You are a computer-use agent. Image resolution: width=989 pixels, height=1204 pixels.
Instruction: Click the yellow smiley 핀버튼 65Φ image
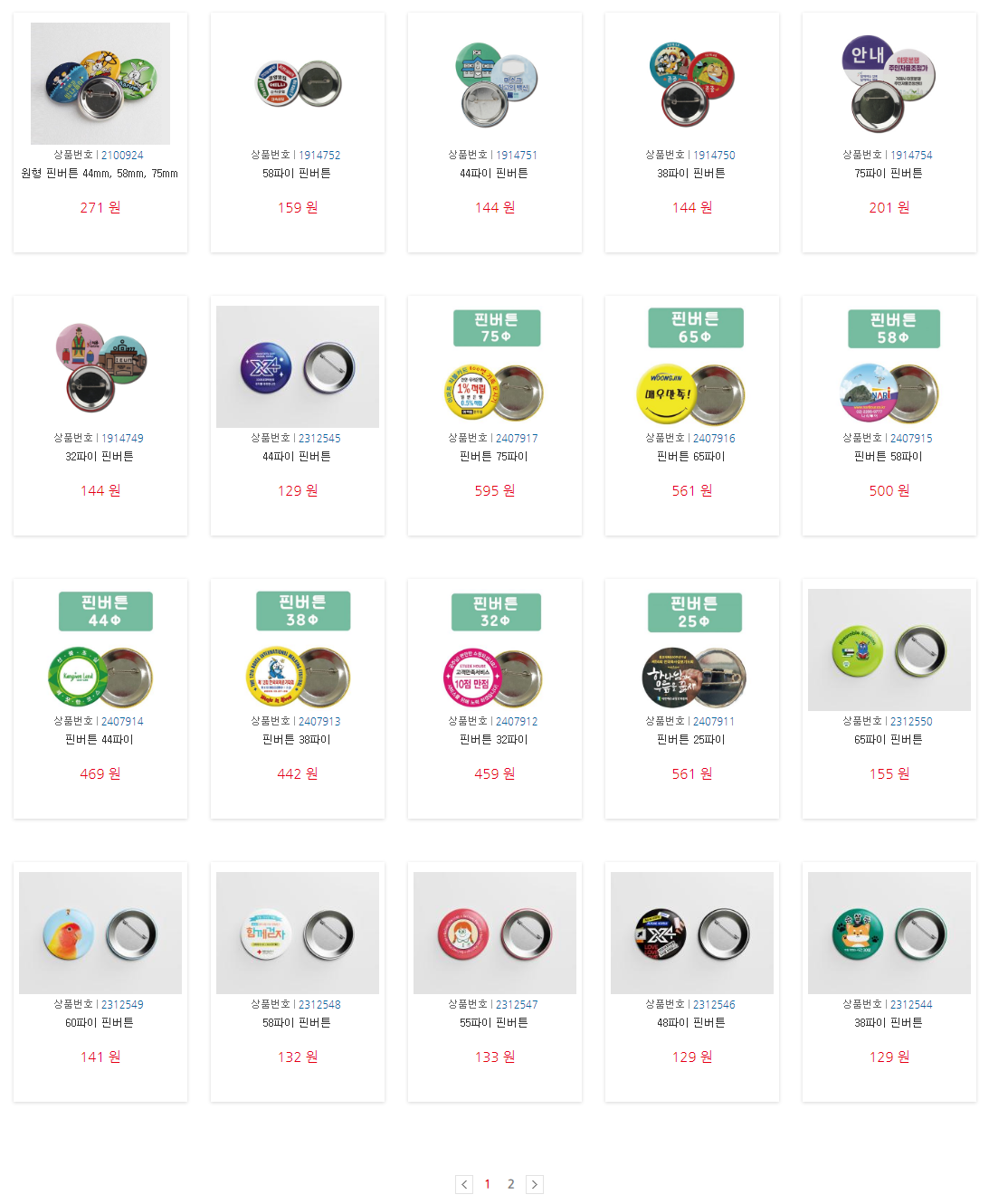coord(692,366)
